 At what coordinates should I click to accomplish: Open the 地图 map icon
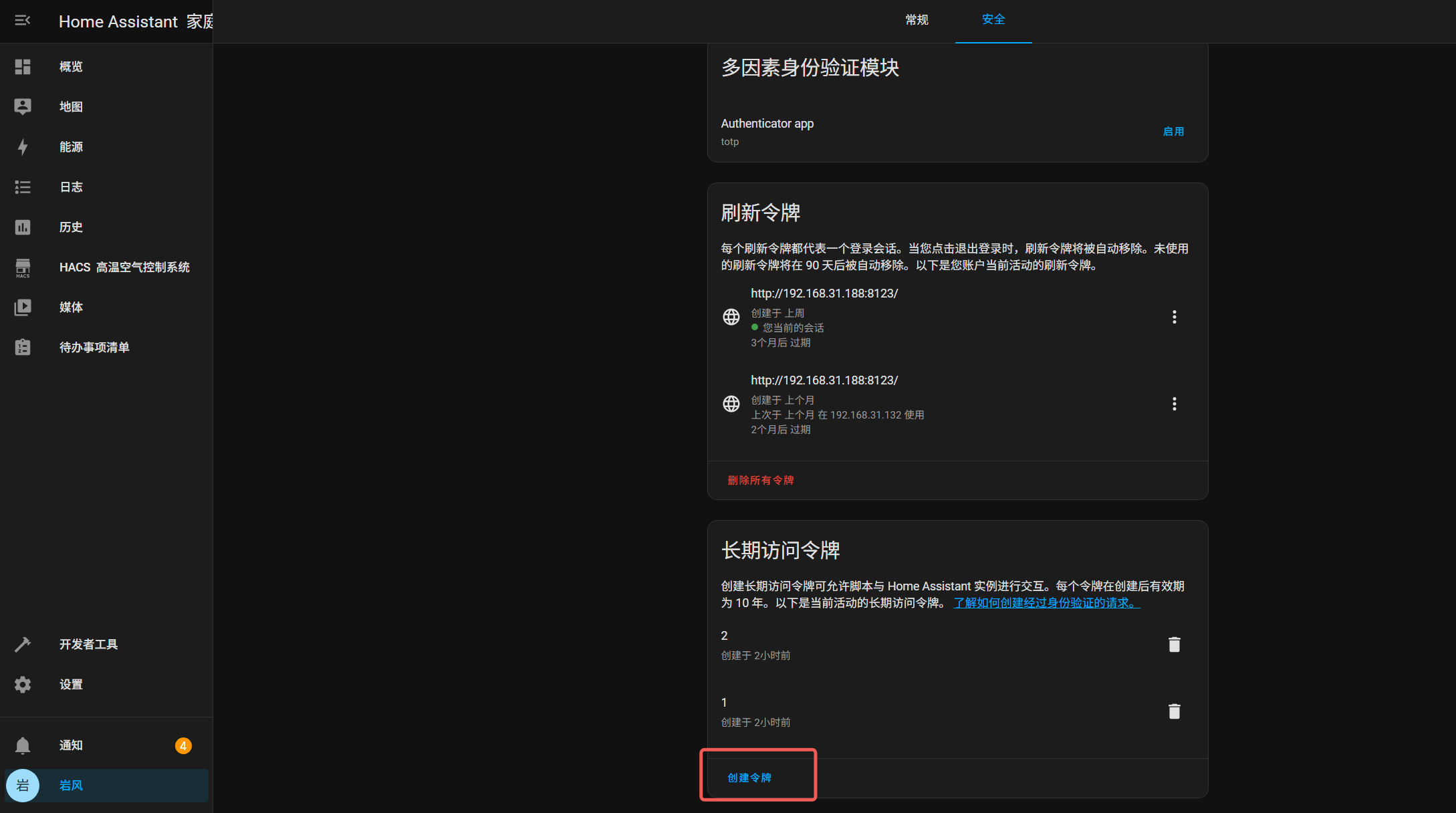[23, 107]
